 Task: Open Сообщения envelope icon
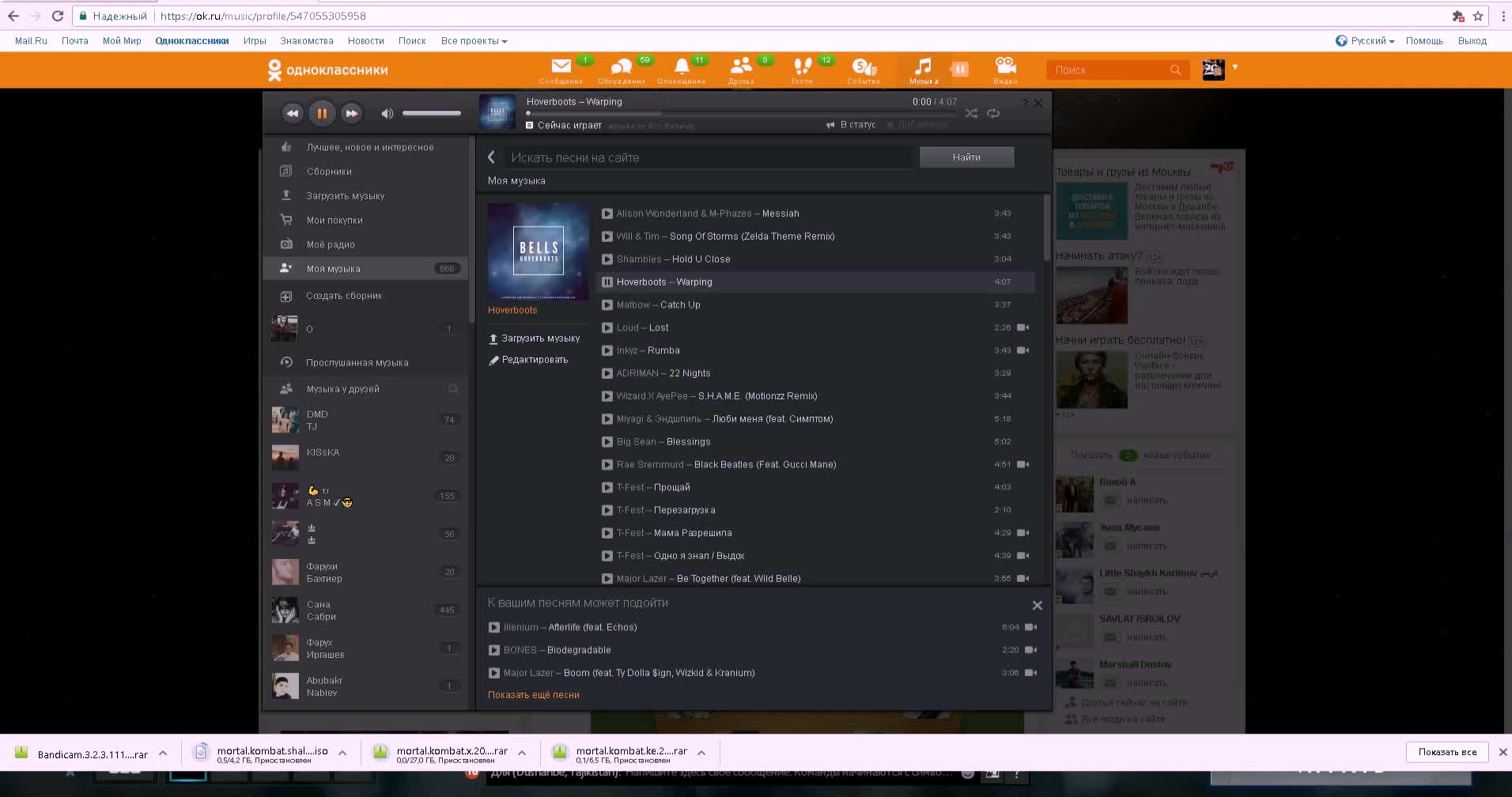(x=561, y=66)
